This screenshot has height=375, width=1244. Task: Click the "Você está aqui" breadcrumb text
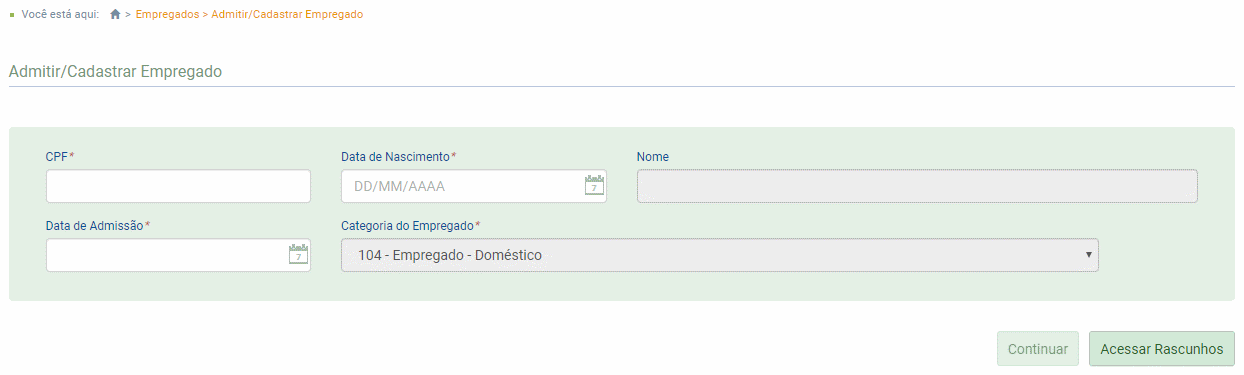(60, 15)
